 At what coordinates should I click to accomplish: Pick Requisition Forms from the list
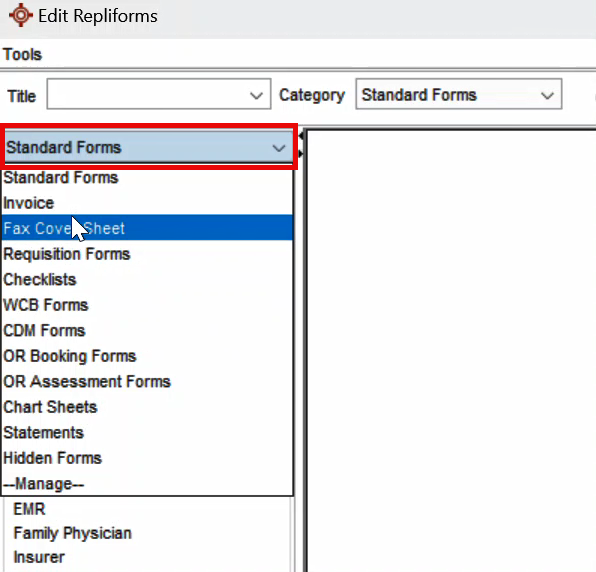click(x=147, y=254)
